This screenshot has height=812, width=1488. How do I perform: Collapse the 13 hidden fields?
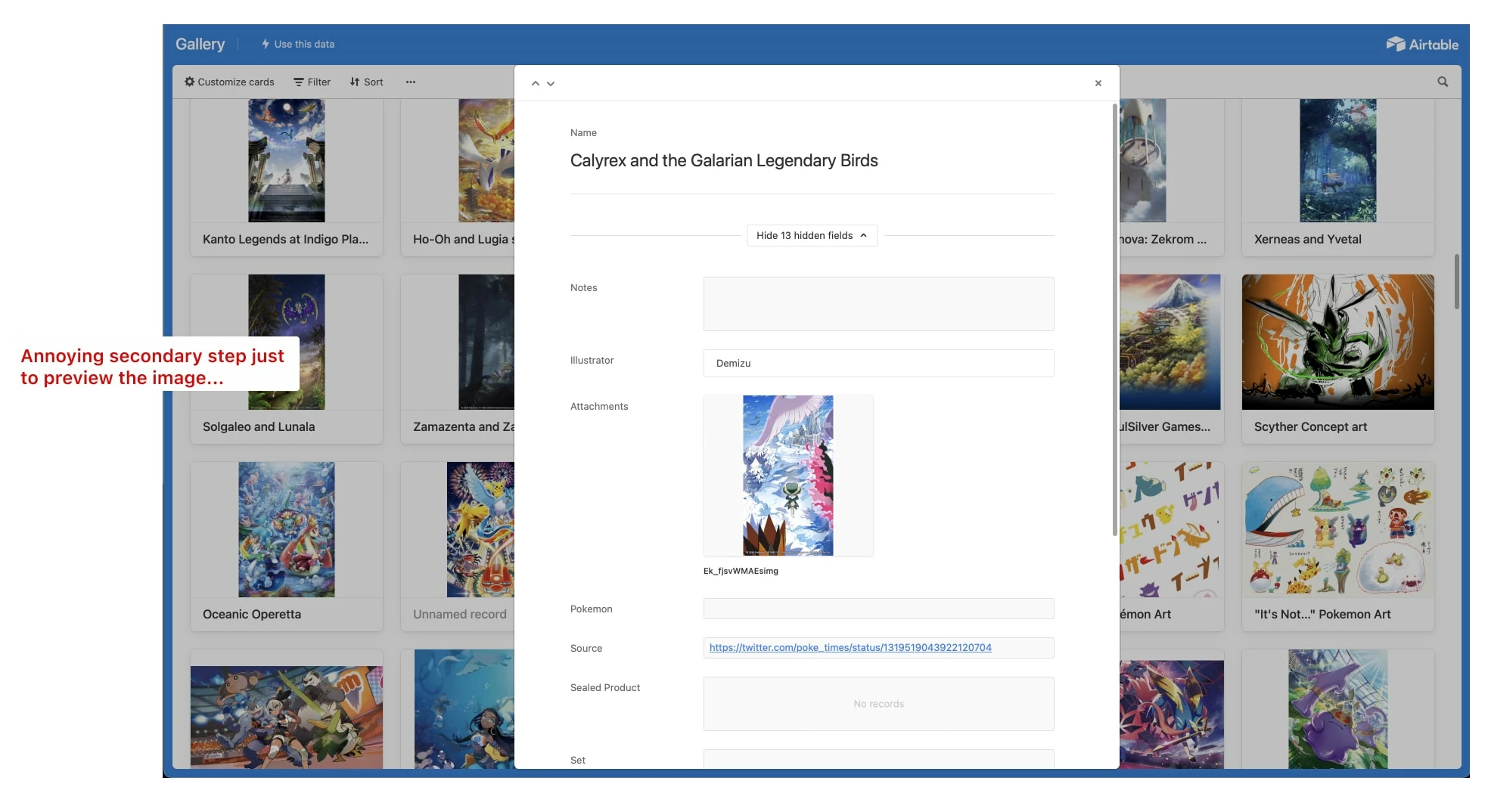(x=812, y=235)
